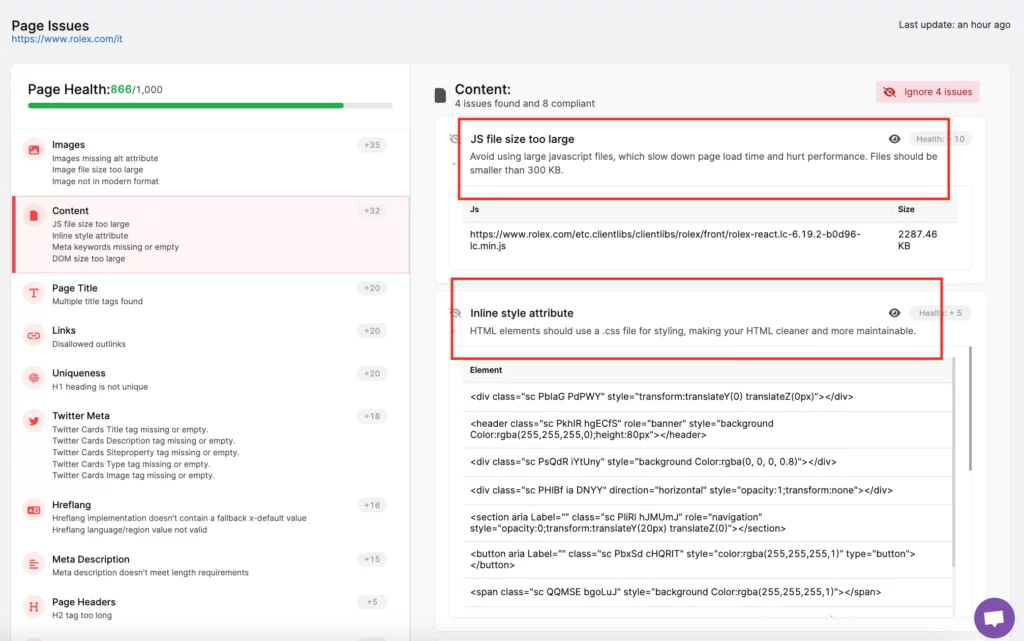Viewport: 1024px width, 641px height.
Task: Click the Uniqueness fingerprint icon
Action: (34, 378)
